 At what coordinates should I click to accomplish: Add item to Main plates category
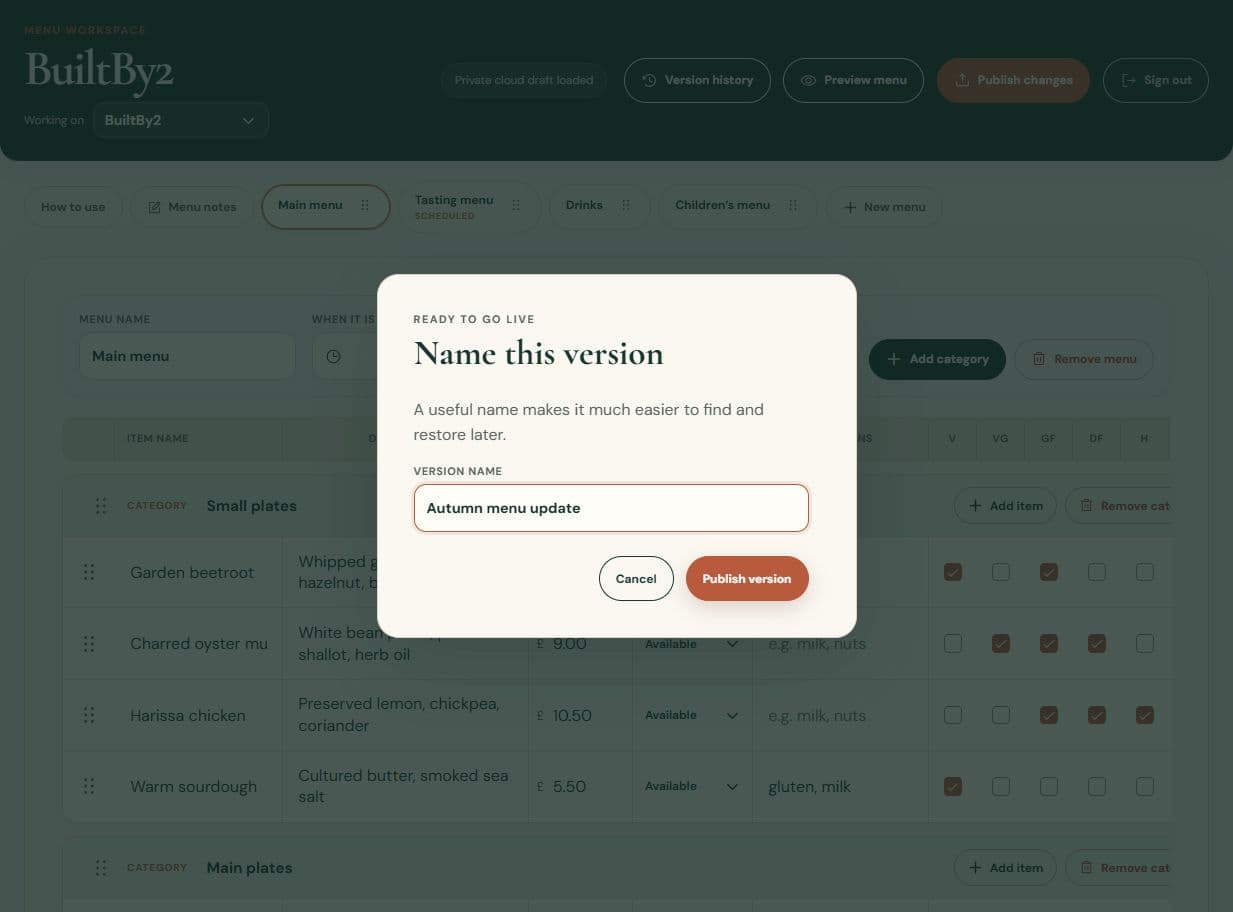[1005, 868]
